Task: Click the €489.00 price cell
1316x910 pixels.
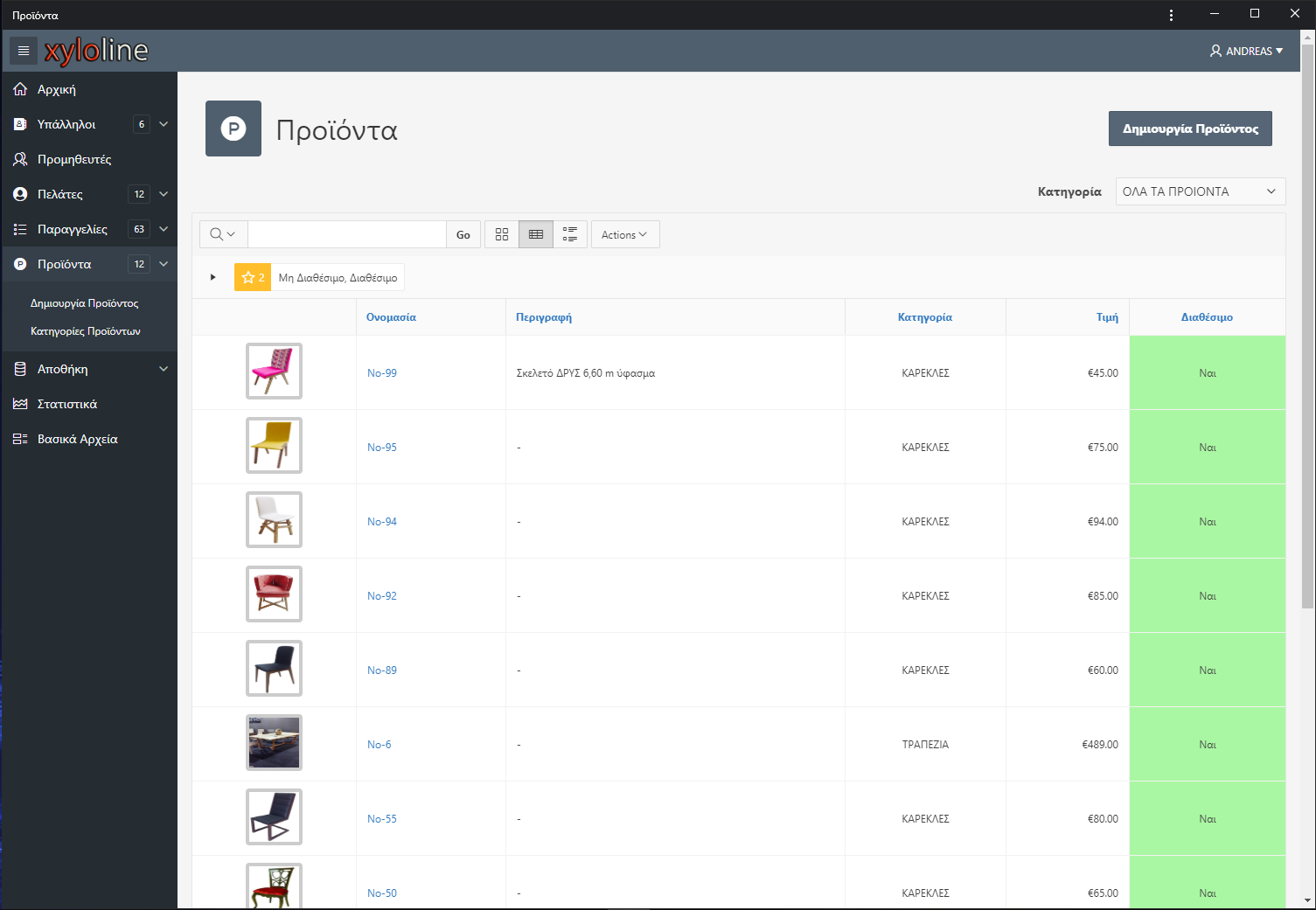Action: 1068,745
